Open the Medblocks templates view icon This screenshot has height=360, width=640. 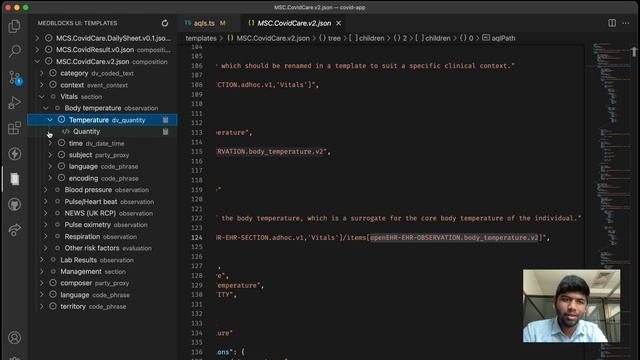(x=15, y=179)
